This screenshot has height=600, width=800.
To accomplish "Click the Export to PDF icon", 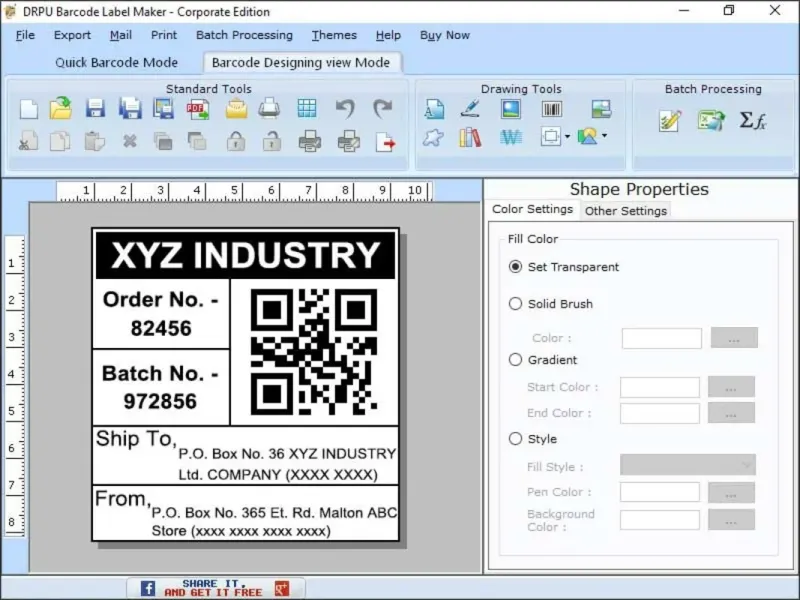I will (x=197, y=109).
